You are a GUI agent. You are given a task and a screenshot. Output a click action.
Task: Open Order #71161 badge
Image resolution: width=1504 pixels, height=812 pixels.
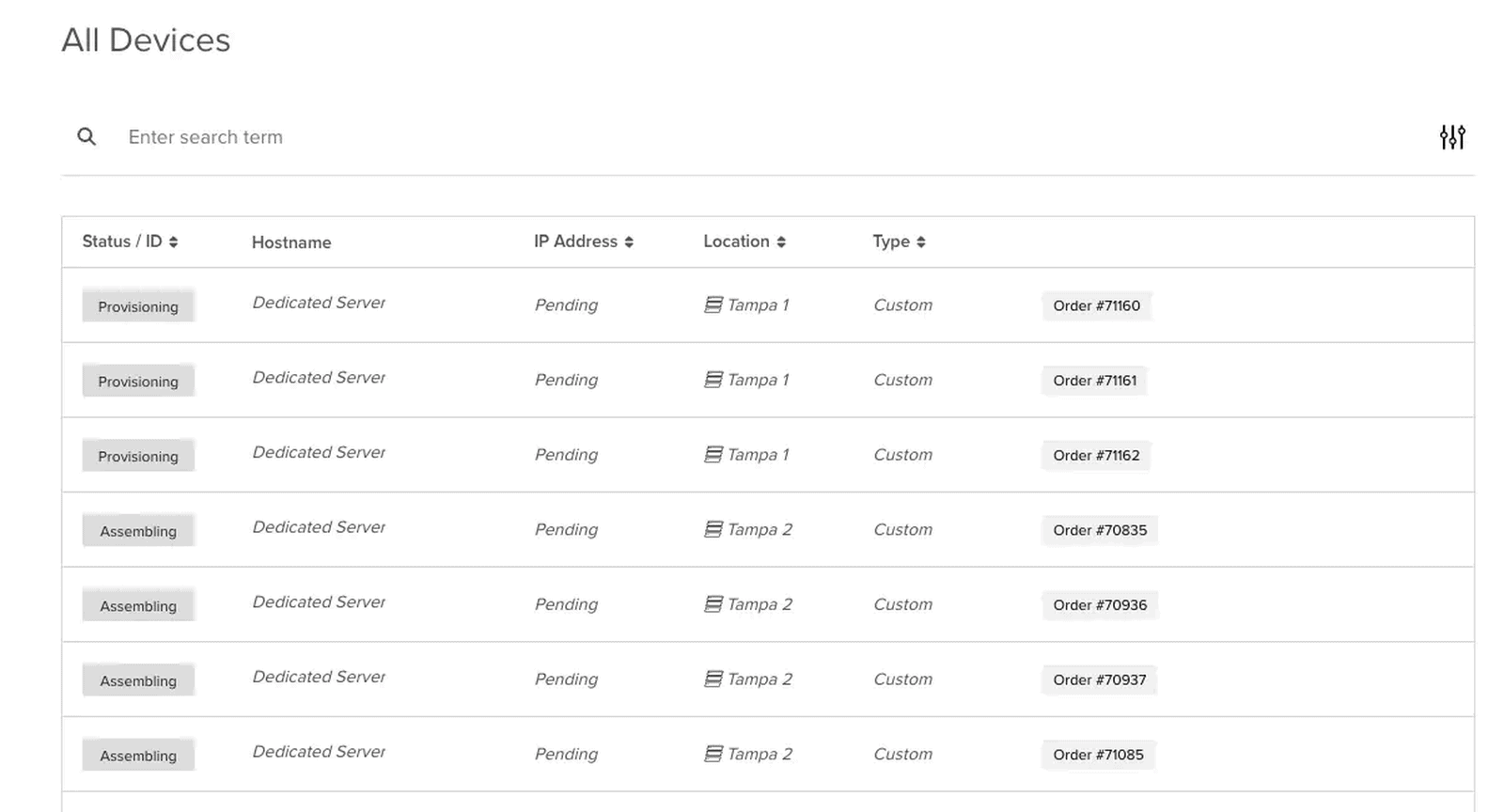point(1094,381)
